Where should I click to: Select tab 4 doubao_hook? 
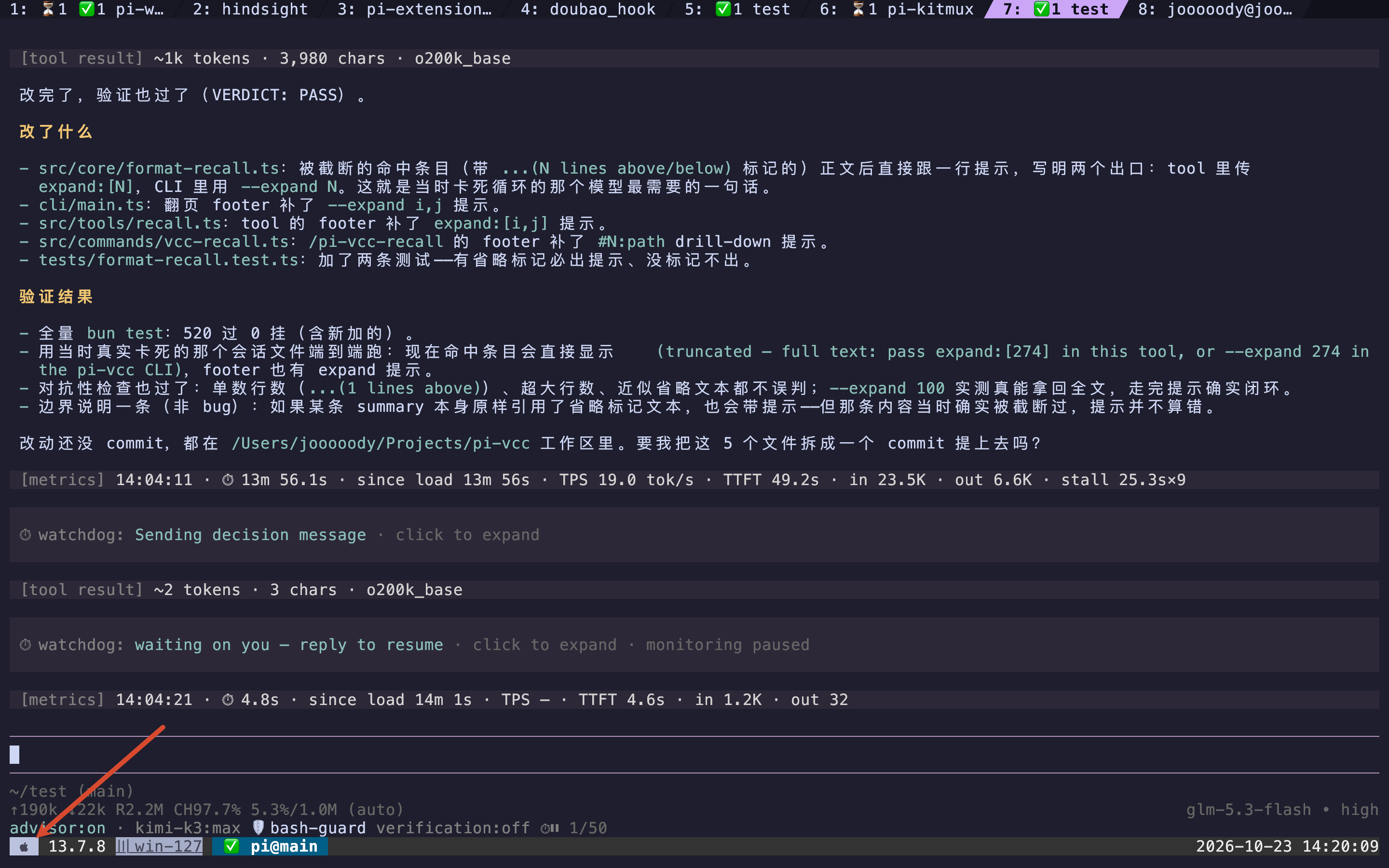588,9
